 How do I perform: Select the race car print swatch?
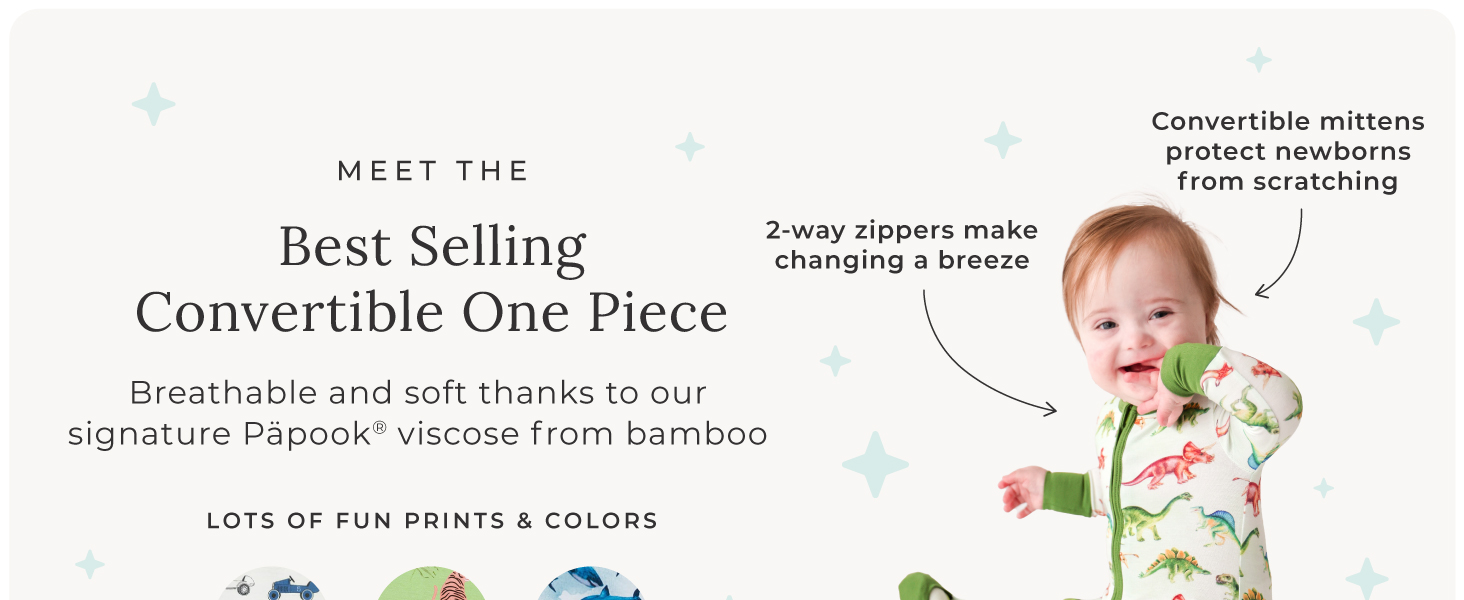tap(272, 584)
